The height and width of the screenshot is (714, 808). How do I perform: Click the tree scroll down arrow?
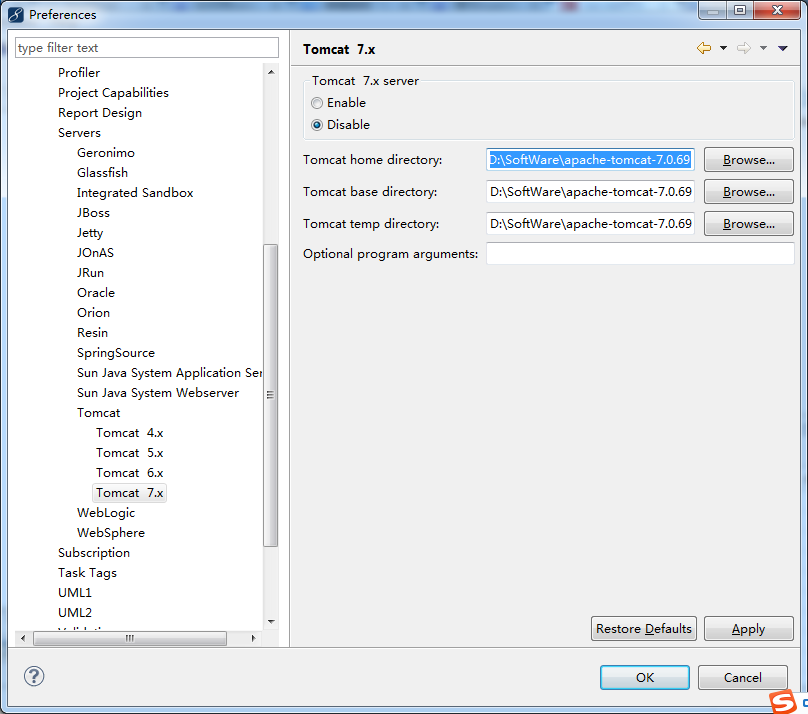click(x=271, y=622)
